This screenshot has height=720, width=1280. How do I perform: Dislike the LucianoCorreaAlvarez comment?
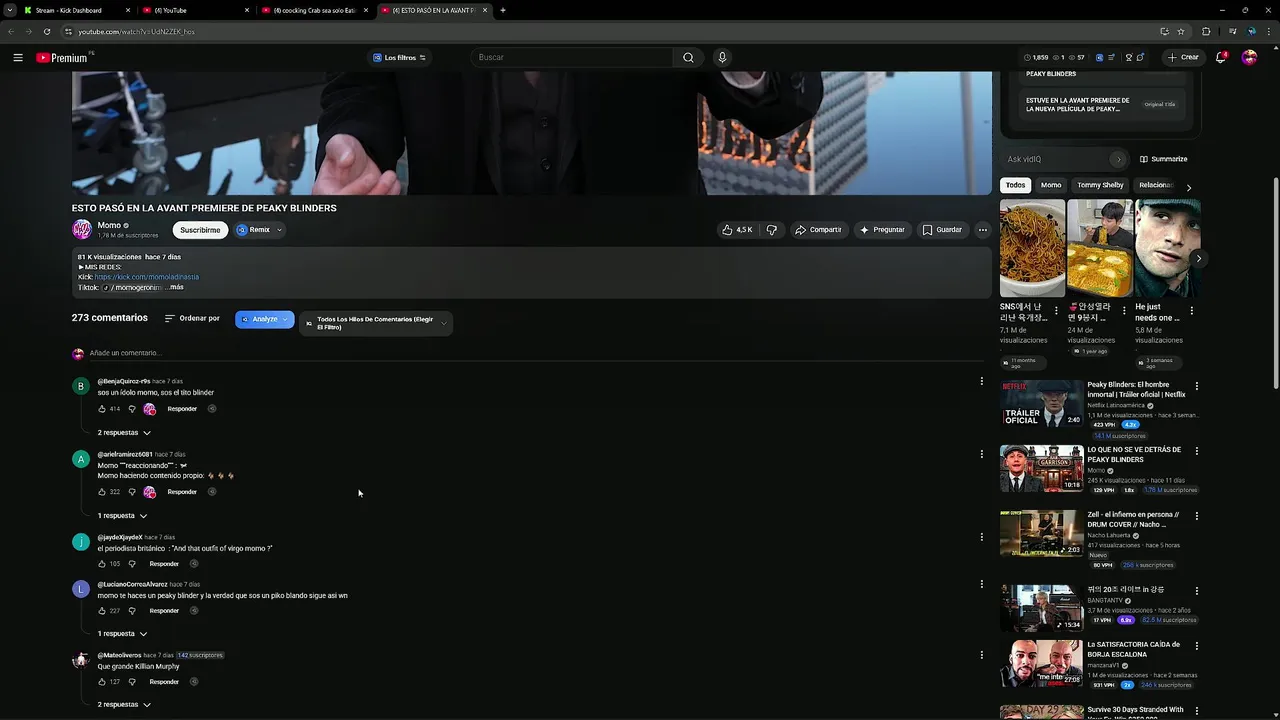131,611
